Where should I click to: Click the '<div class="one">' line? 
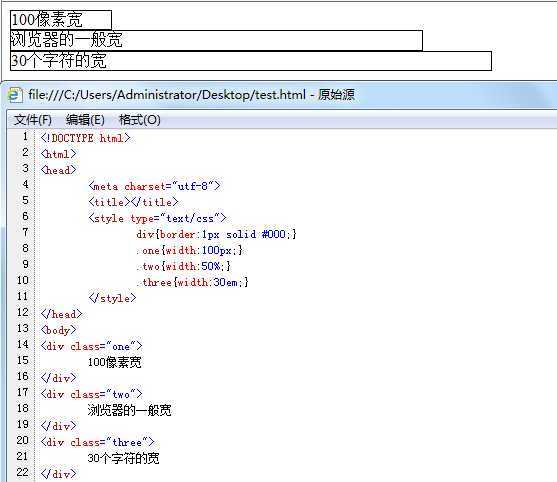click(91, 346)
